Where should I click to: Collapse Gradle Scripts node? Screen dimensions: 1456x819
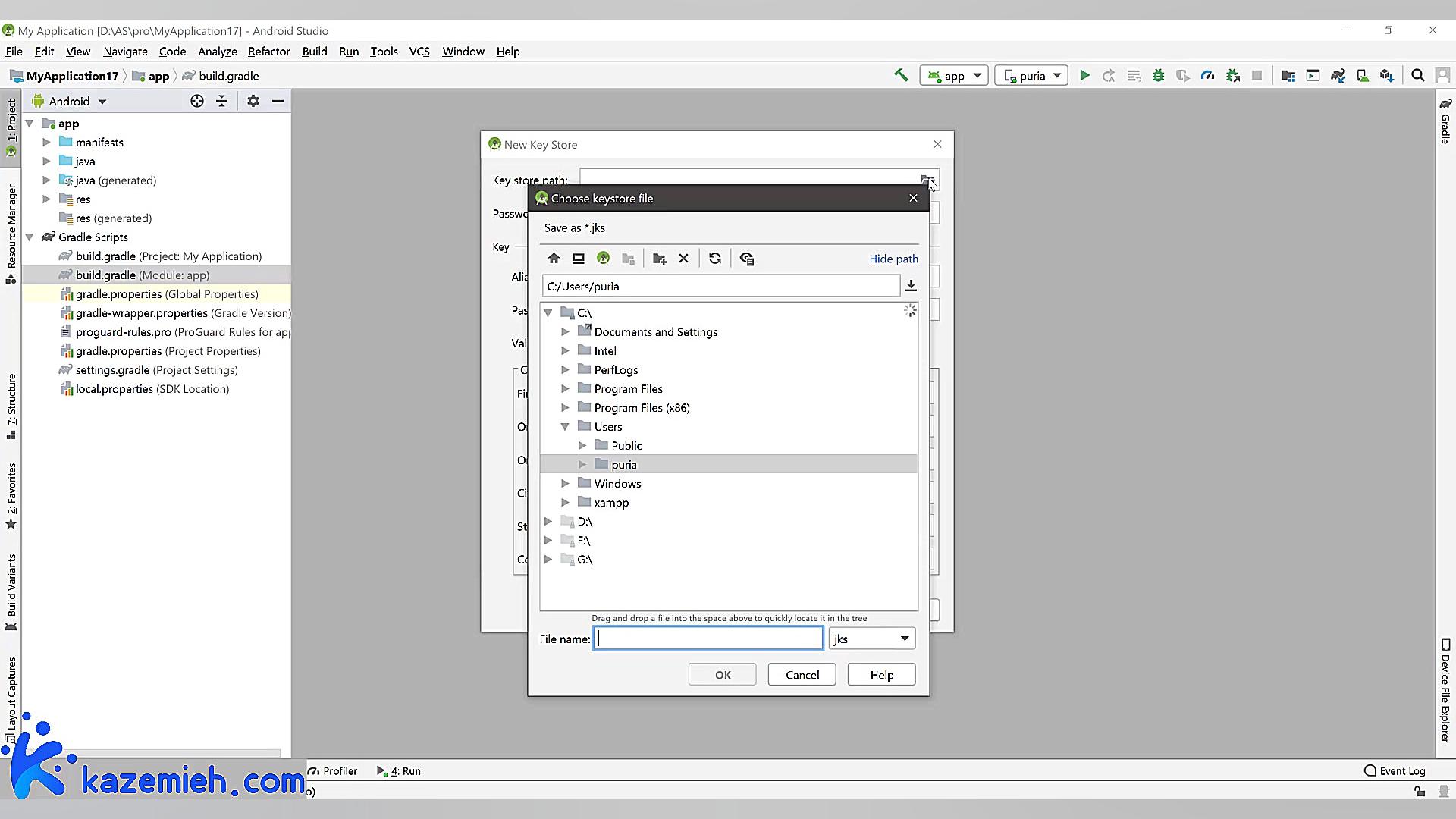(30, 237)
